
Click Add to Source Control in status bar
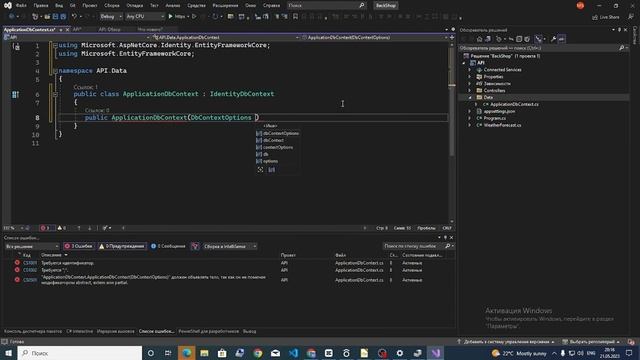[x=506, y=342]
